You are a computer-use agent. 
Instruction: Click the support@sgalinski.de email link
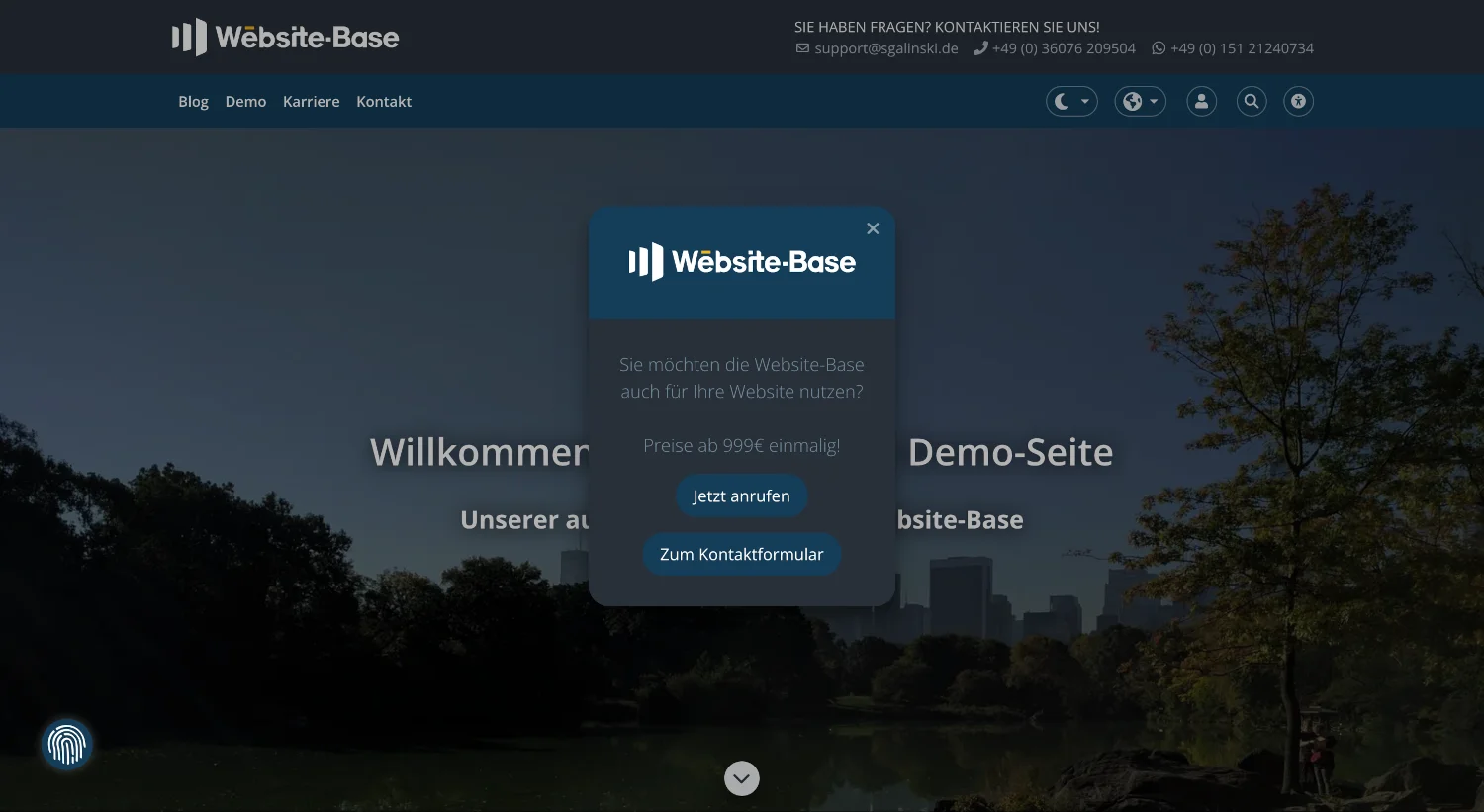(885, 47)
